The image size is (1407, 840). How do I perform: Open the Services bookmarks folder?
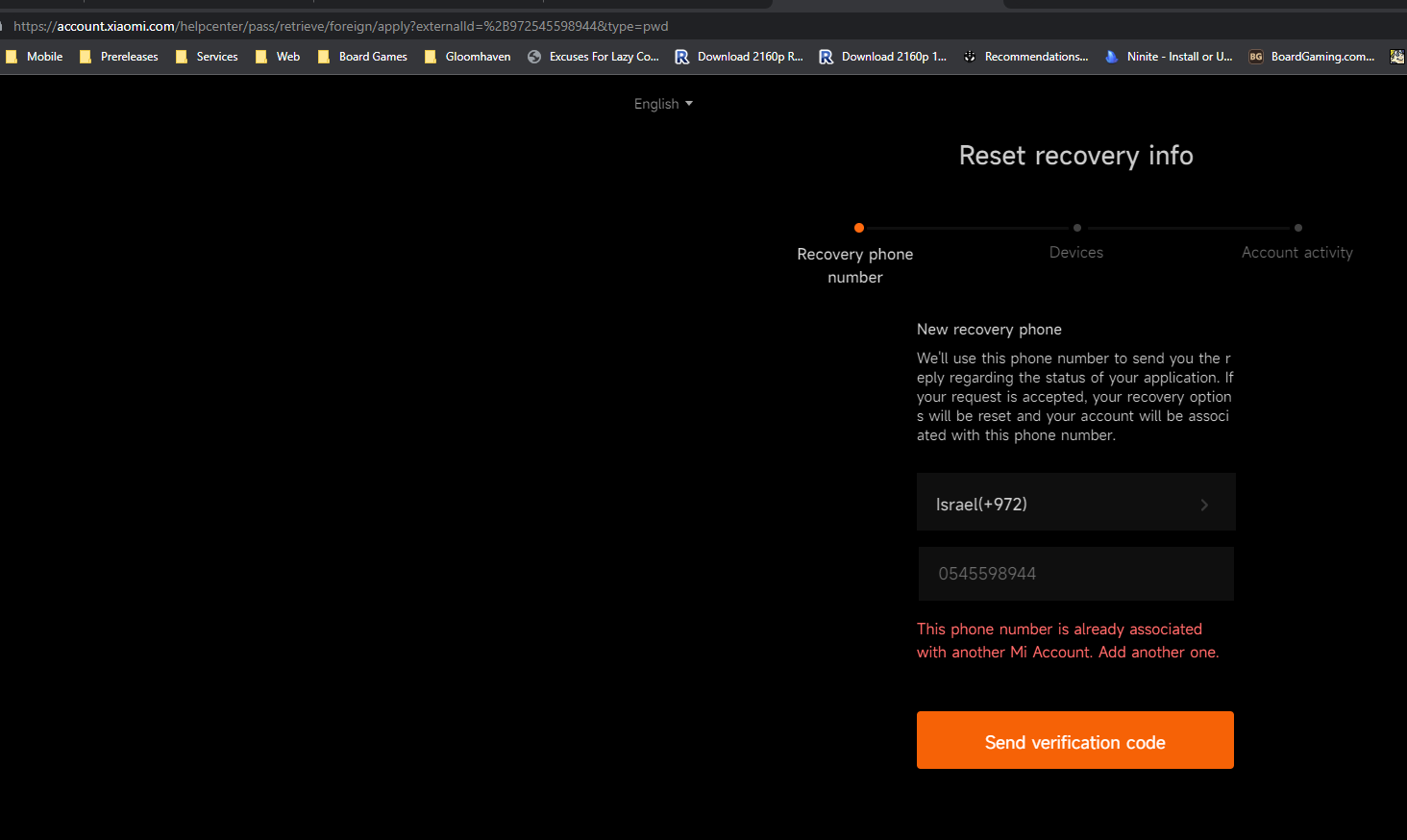(x=207, y=57)
